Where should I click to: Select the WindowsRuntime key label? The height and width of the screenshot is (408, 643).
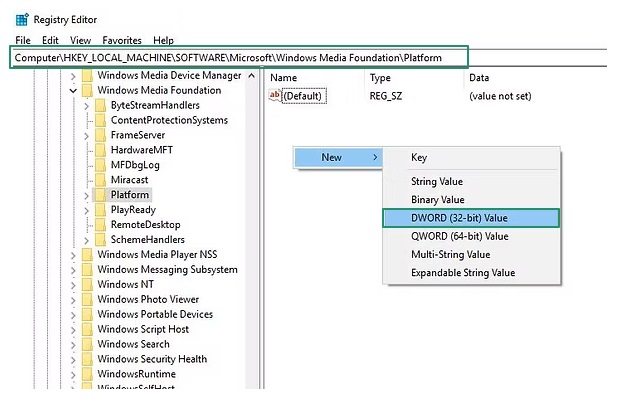click(137, 374)
